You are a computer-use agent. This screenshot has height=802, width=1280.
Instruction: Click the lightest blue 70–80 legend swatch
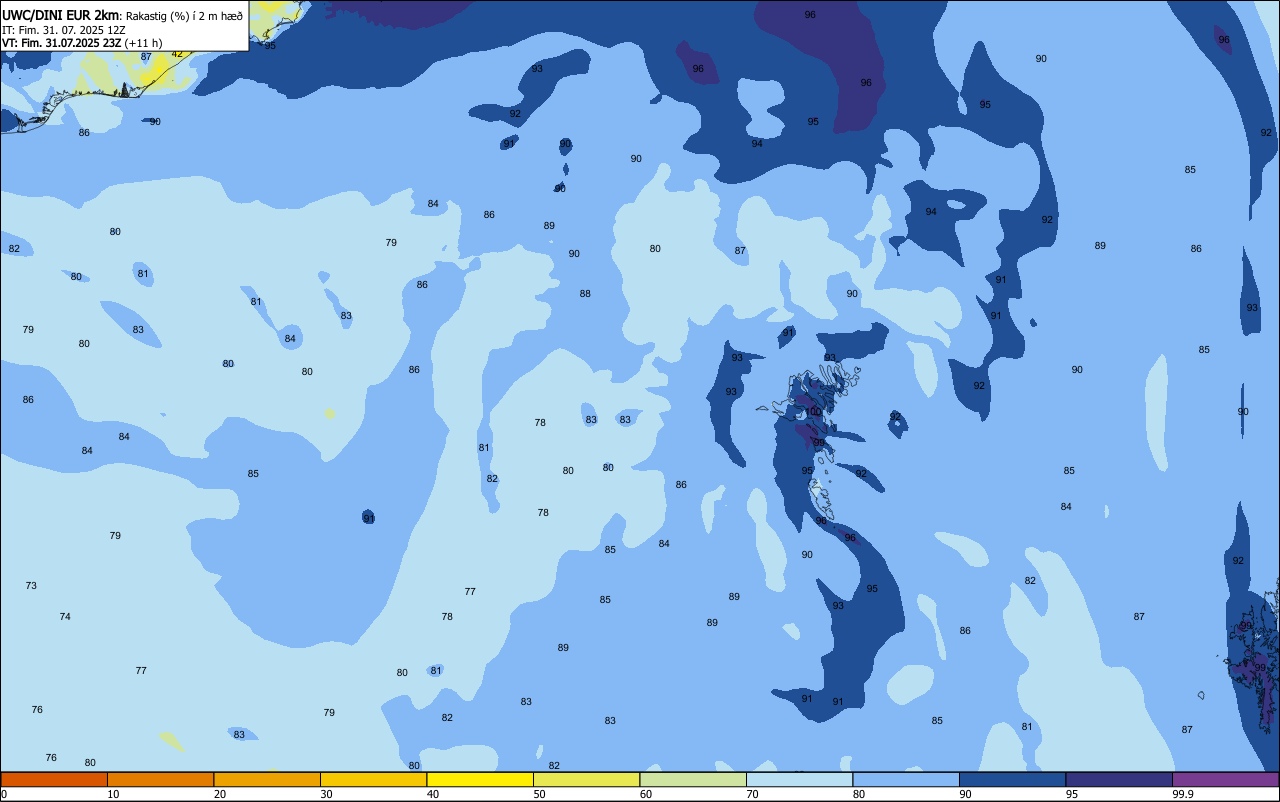tap(799, 779)
